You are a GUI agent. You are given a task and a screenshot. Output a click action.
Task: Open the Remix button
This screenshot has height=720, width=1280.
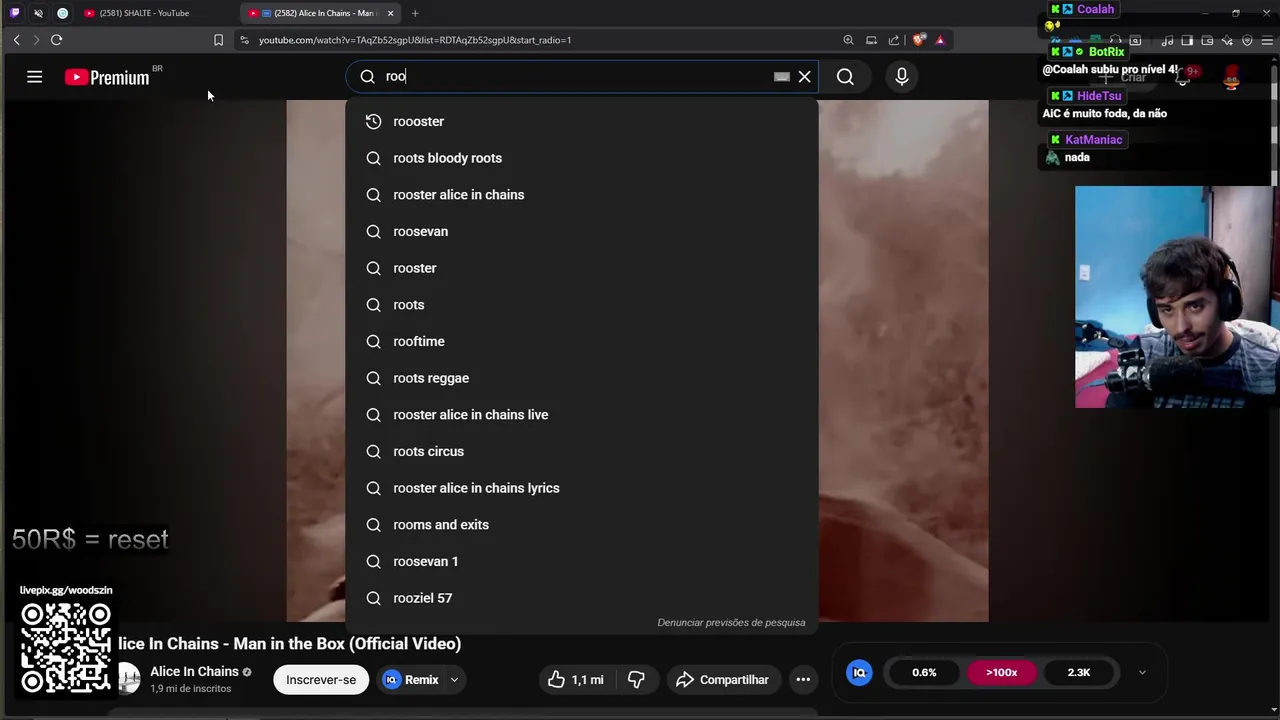tap(411, 680)
